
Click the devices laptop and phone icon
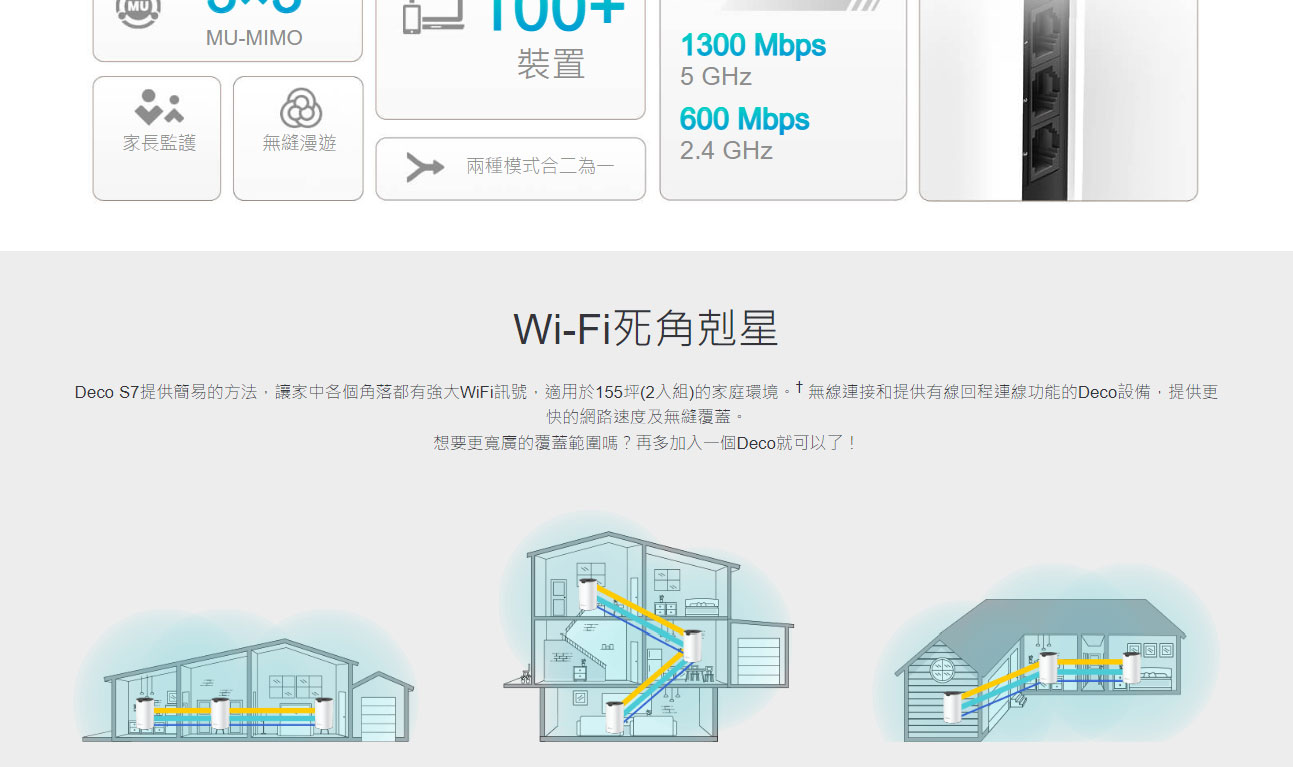pos(433,17)
